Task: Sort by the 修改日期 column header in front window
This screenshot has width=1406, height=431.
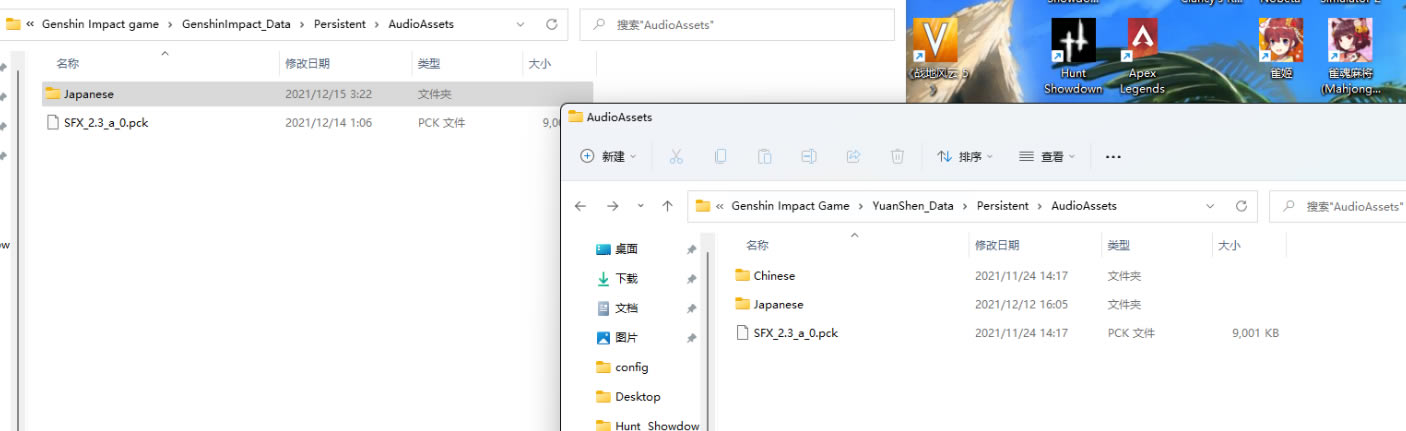Action: (x=997, y=245)
